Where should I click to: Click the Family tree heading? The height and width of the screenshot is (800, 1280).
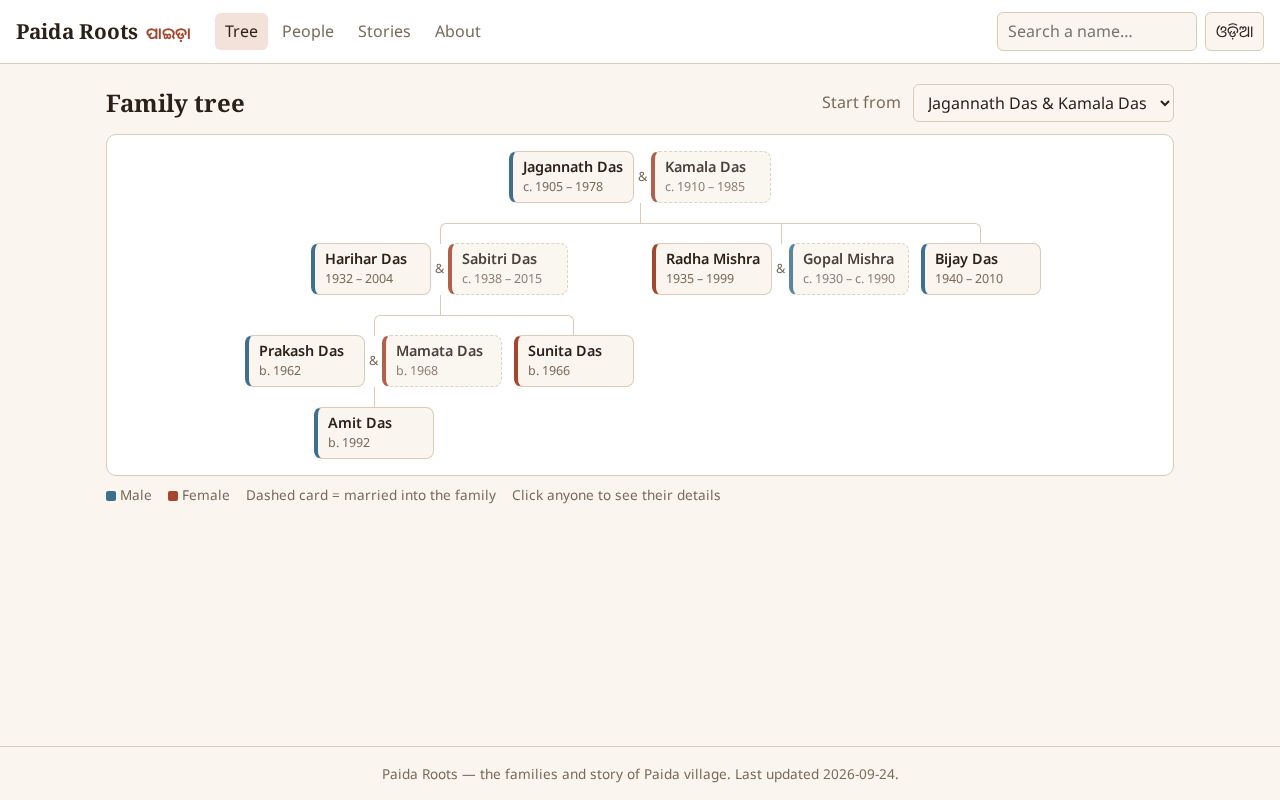click(x=175, y=103)
